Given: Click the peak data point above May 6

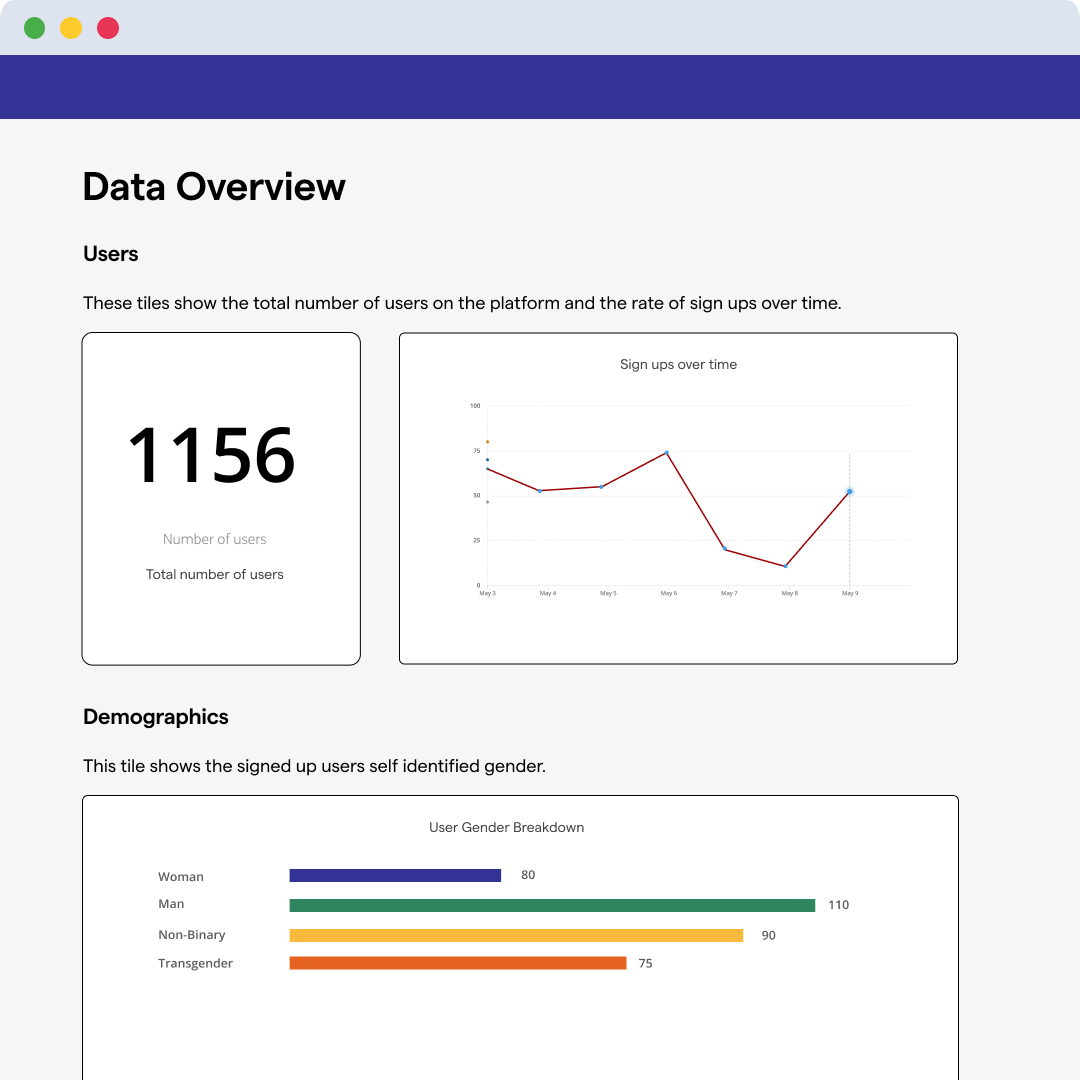Looking at the screenshot, I should [666, 453].
